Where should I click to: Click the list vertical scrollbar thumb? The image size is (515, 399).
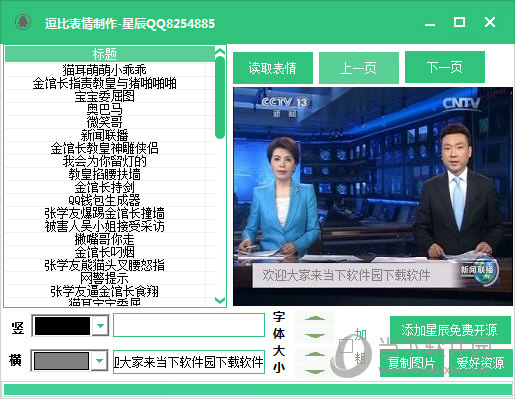[220, 97]
